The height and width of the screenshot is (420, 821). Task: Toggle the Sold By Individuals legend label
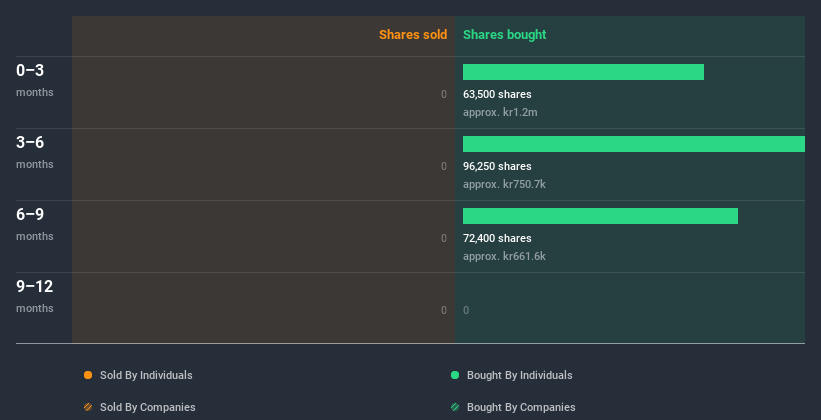point(146,375)
